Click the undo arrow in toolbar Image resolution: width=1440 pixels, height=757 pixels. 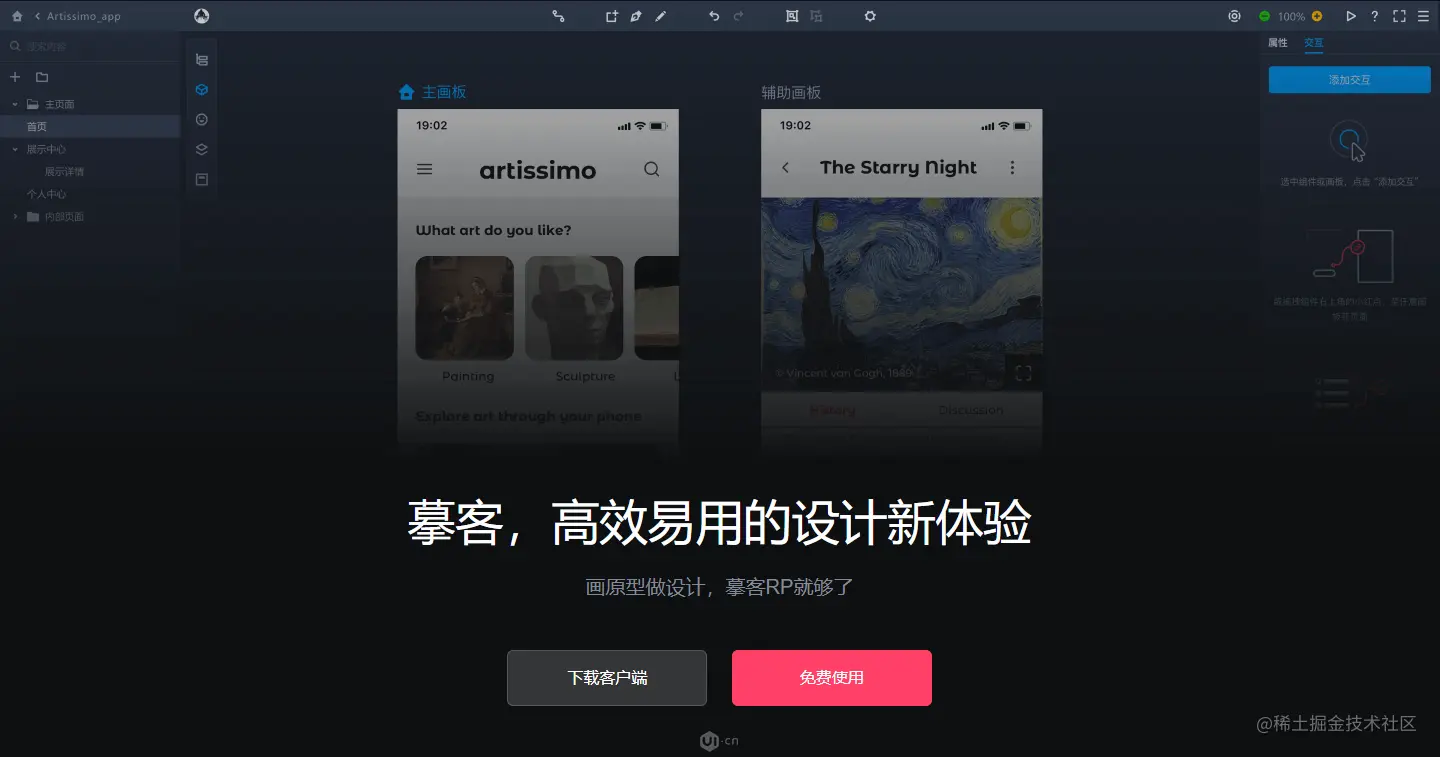[714, 16]
